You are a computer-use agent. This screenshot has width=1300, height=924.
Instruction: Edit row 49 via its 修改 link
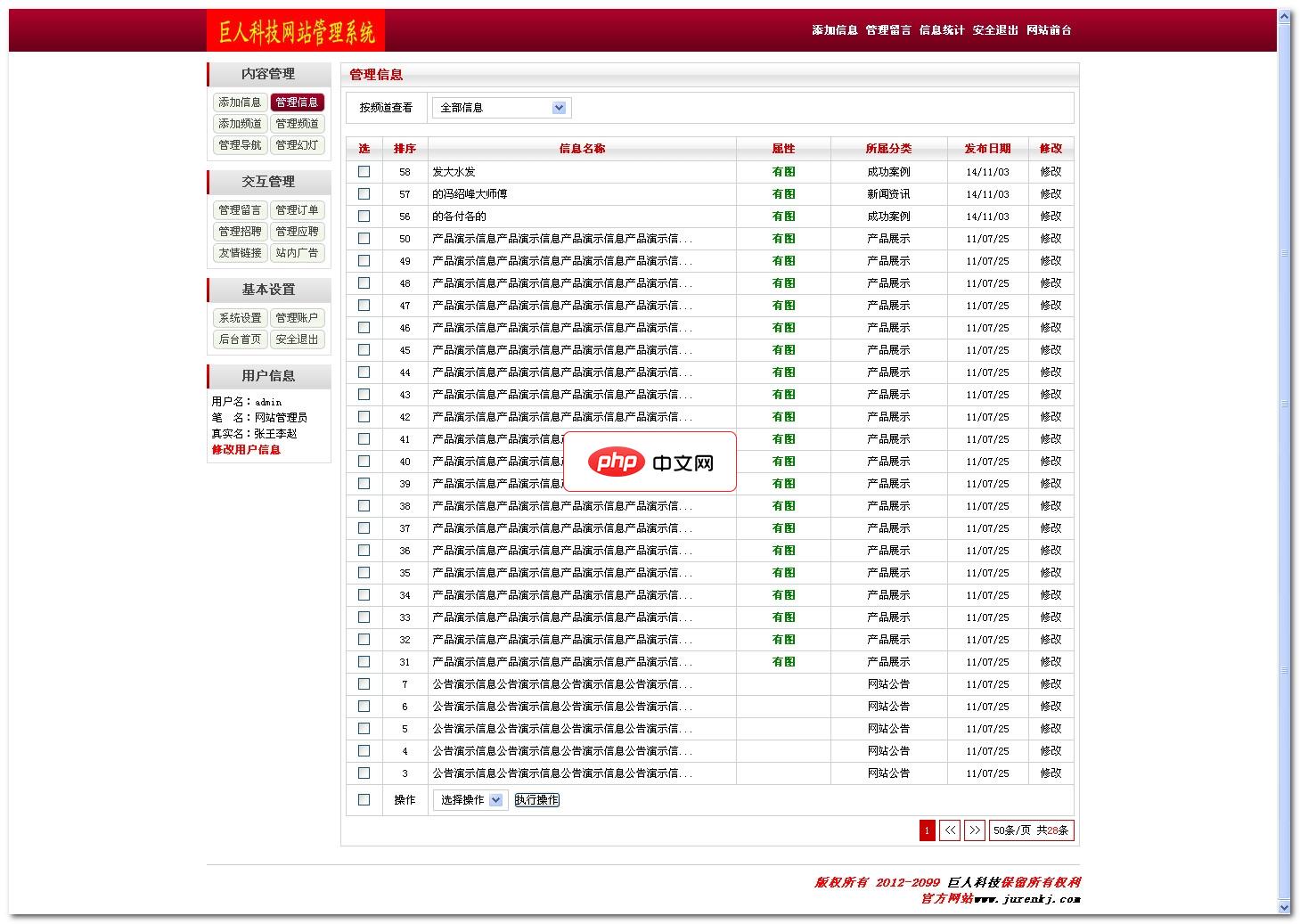[1051, 261]
